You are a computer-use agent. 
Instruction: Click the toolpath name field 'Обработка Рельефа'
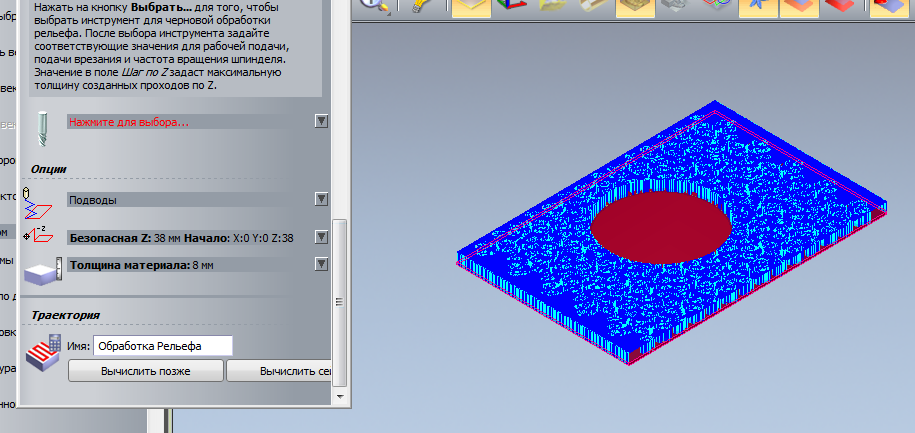(x=163, y=345)
